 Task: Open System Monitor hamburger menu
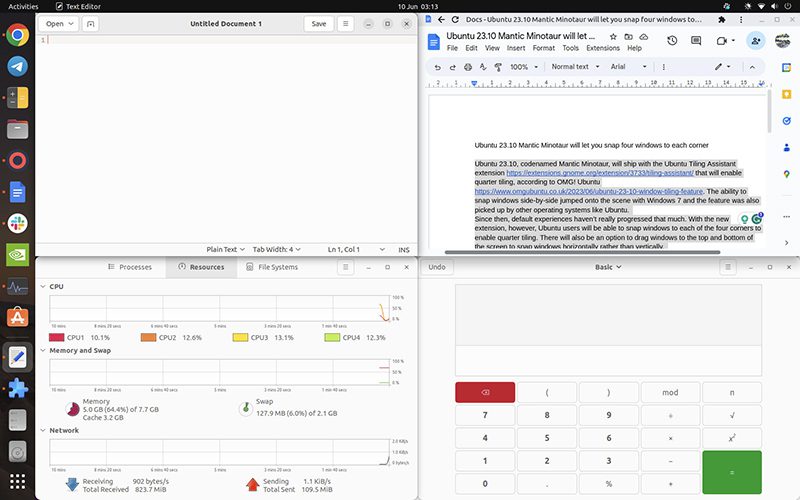[345, 267]
